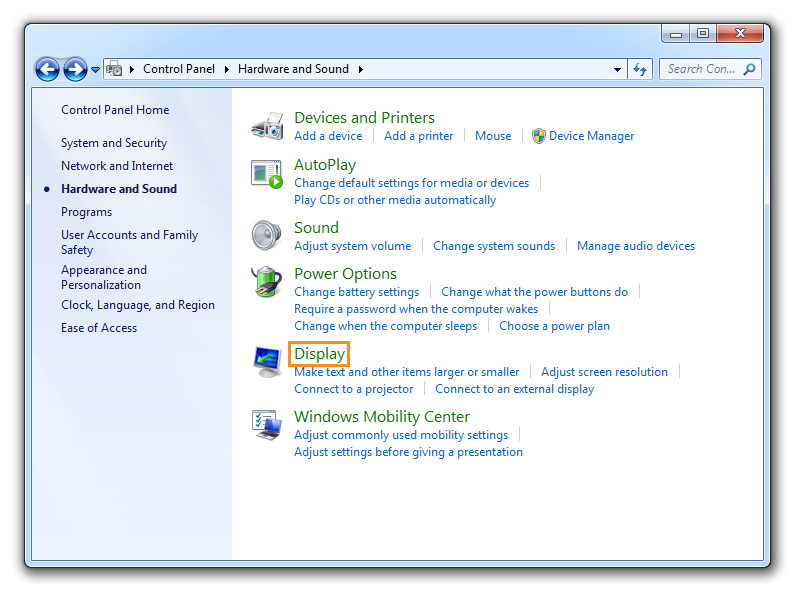800x590 pixels.
Task: Click the Display heading link
Action: (x=319, y=354)
